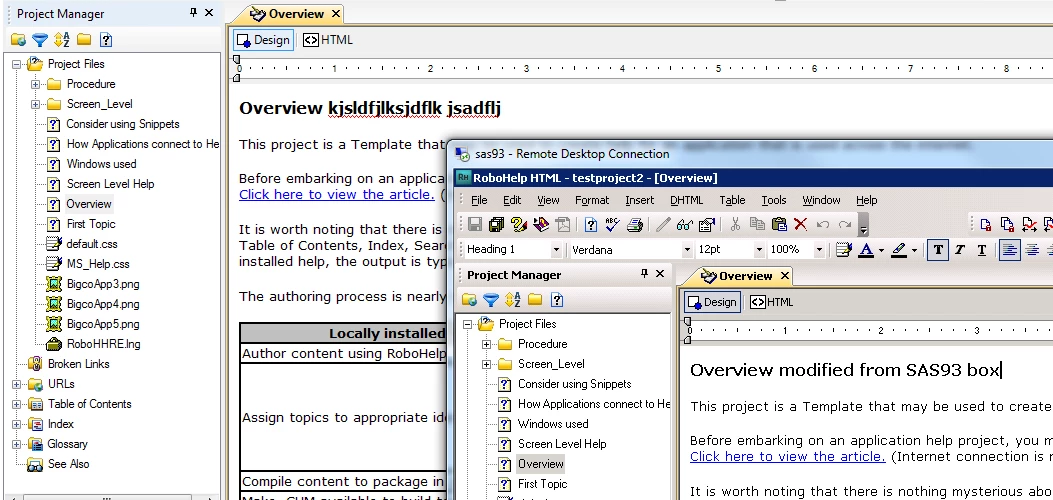Switch to HTML view tab in remote window
This screenshot has height=500, width=1053.
(x=772, y=302)
